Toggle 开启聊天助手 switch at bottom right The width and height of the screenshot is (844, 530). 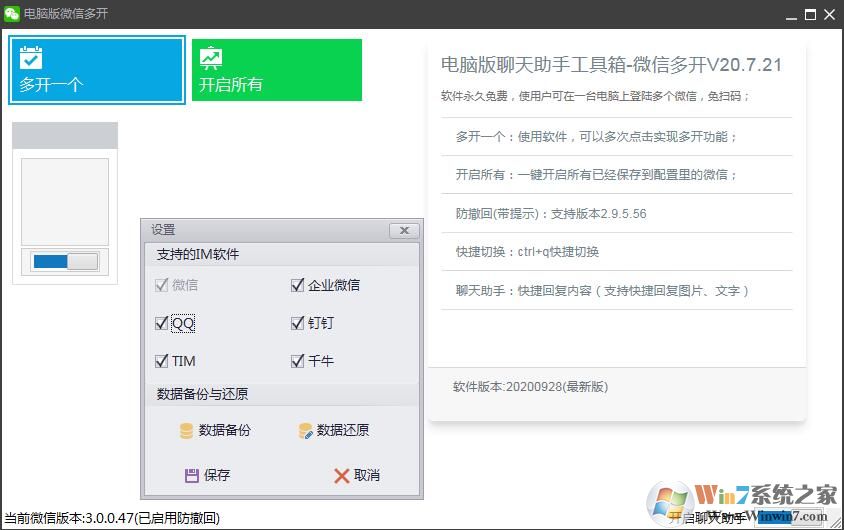tap(789, 517)
